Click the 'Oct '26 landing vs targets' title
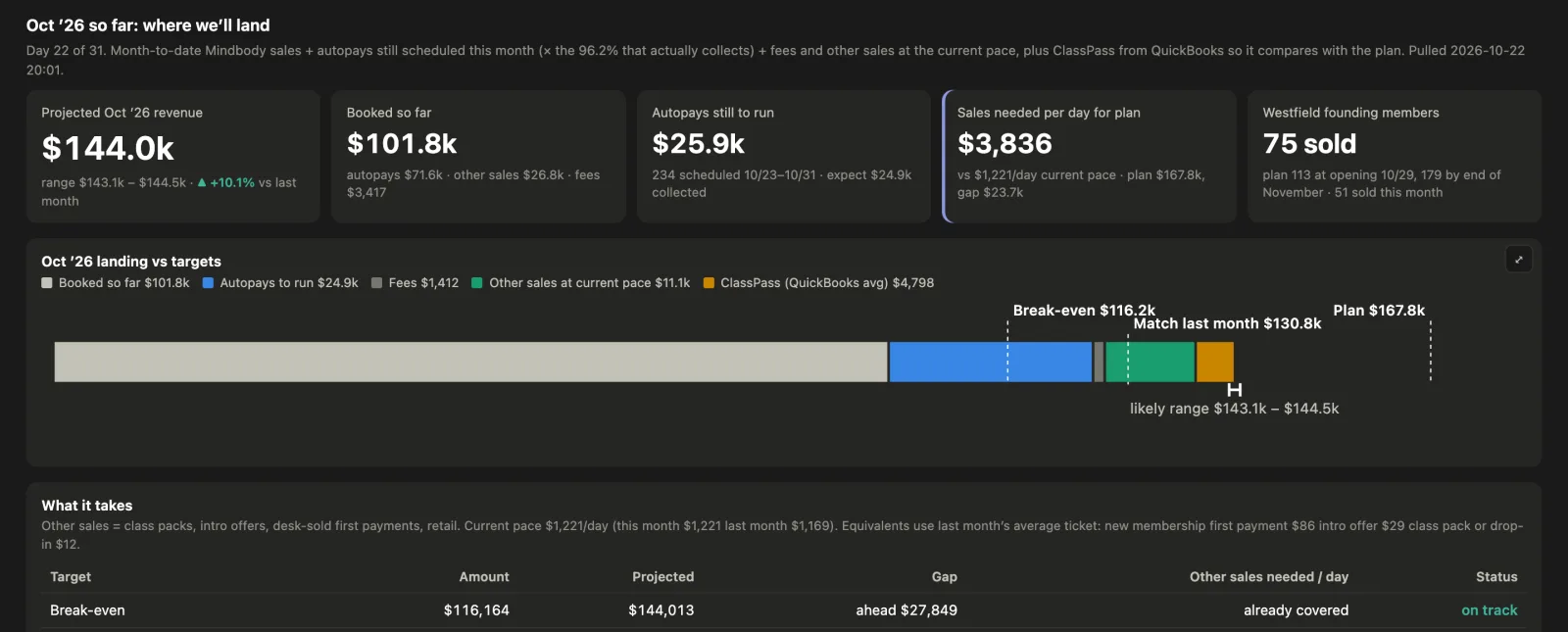The width and height of the screenshot is (1568, 632). (131, 262)
